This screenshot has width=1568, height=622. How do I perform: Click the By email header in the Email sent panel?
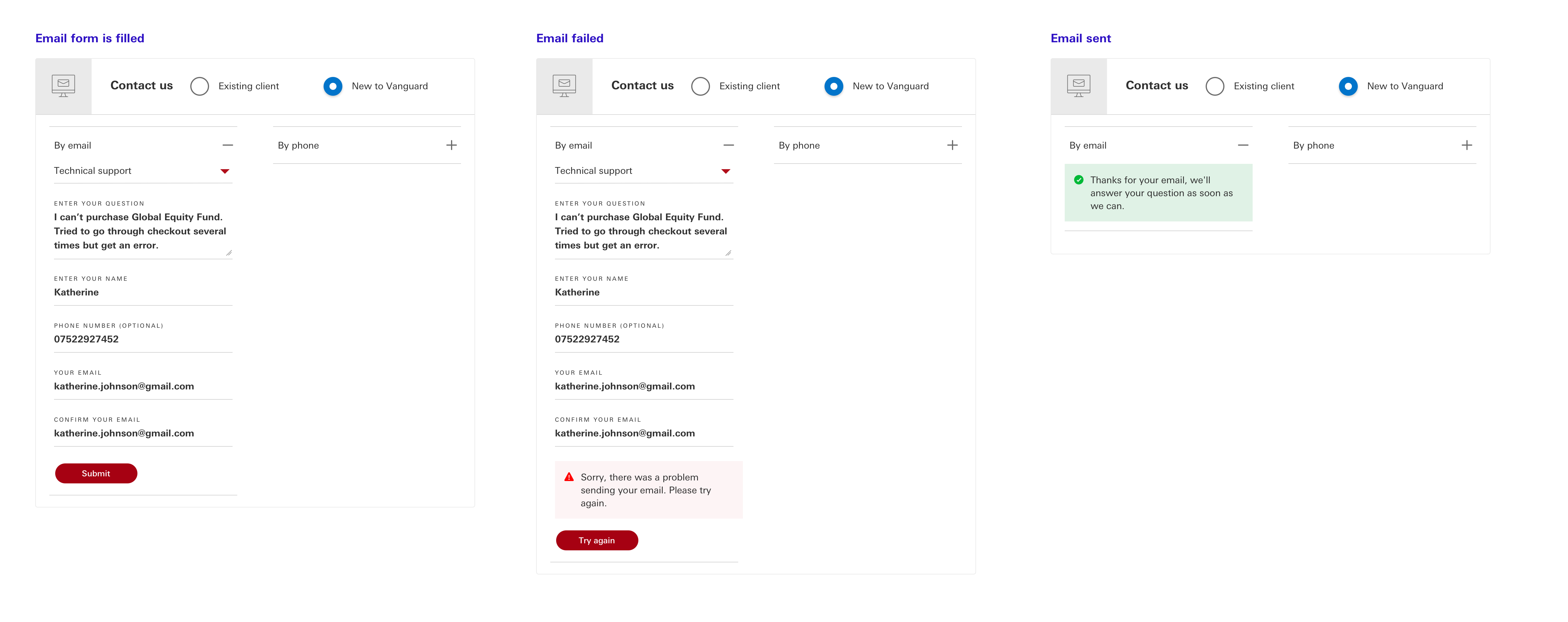(1088, 145)
